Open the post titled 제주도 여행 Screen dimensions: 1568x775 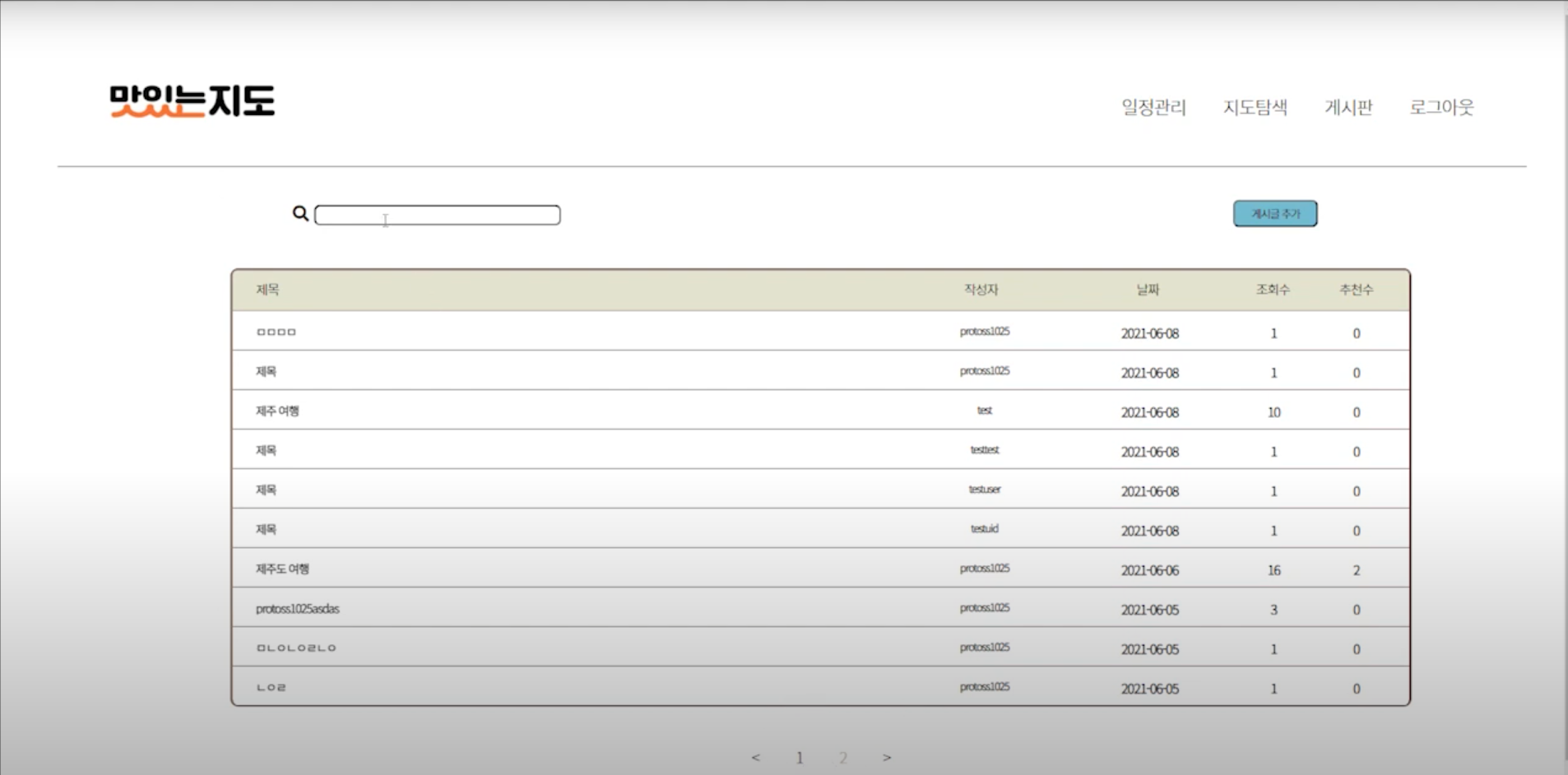point(282,569)
